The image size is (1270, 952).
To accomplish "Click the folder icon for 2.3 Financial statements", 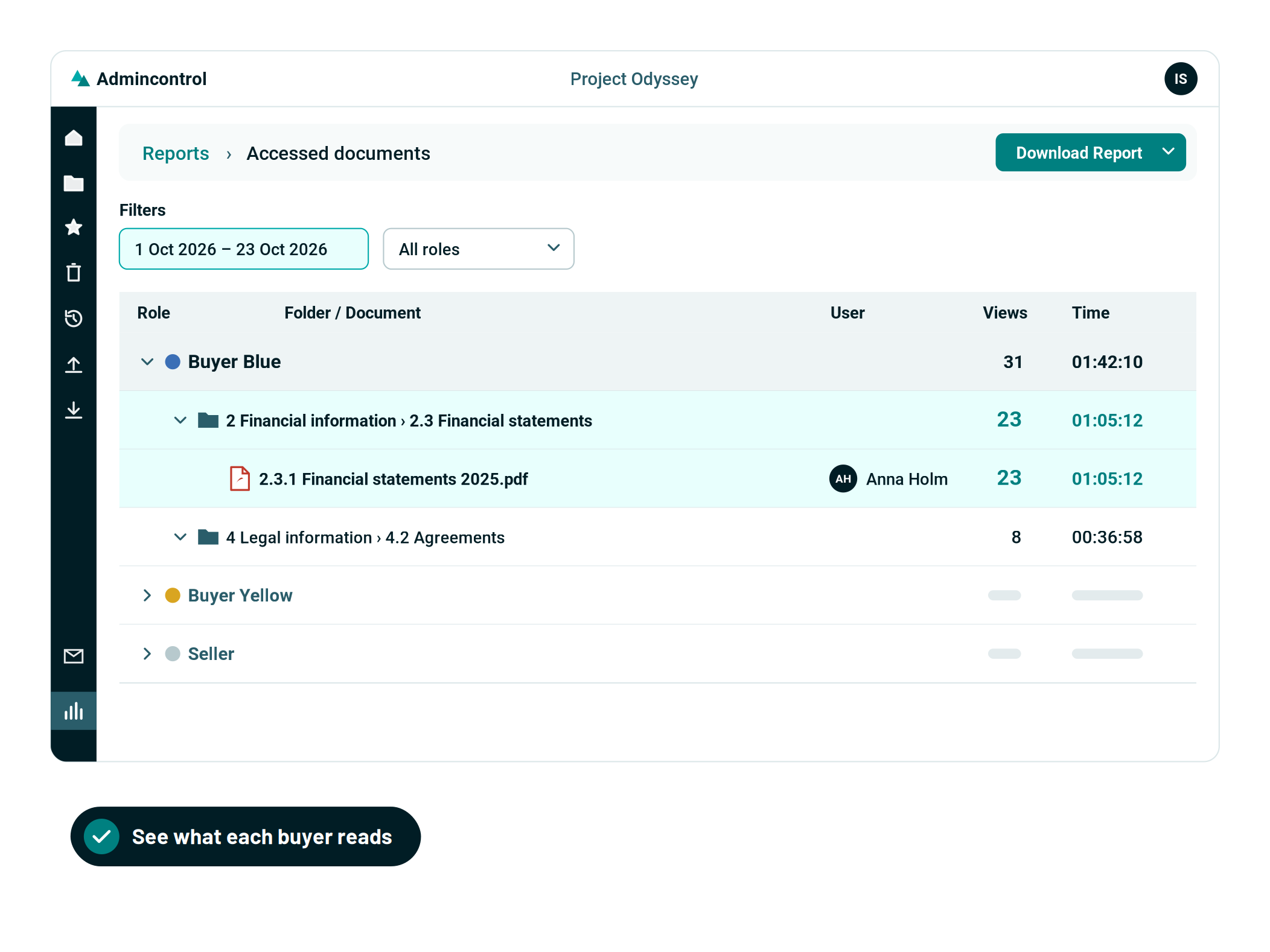I will coord(208,420).
